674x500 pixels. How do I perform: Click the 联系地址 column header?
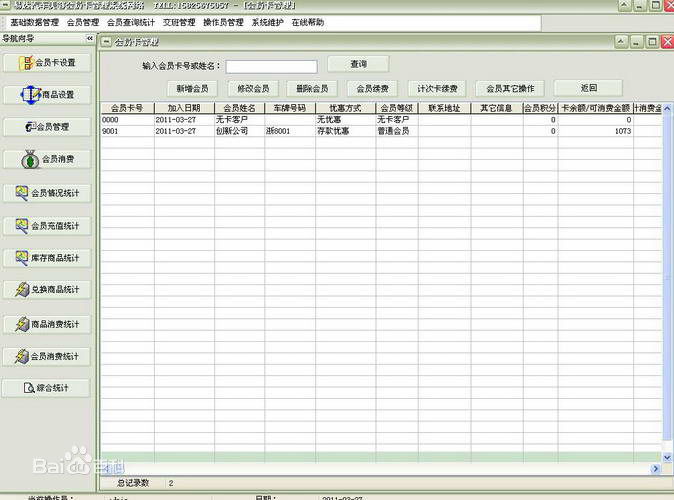[x=444, y=108]
